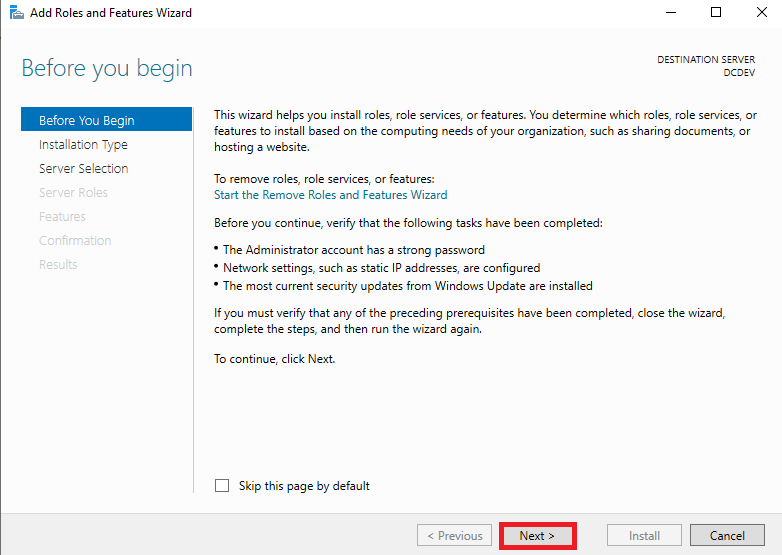Click the DESTINATION SERVER label
The height and width of the screenshot is (555, 782).
[x=706, y=59]
